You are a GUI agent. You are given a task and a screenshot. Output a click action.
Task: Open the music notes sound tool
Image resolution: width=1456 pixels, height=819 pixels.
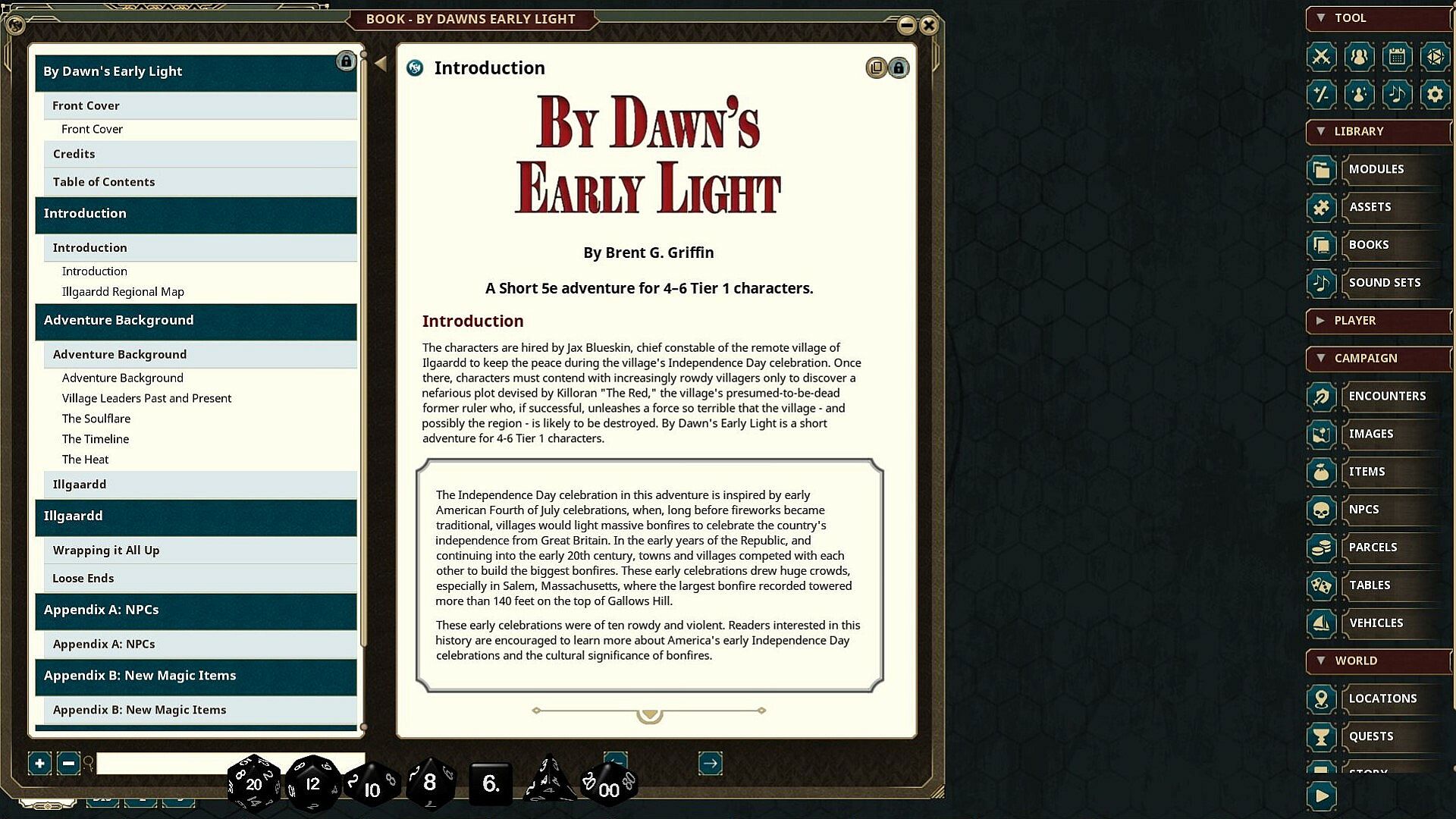1397,95
